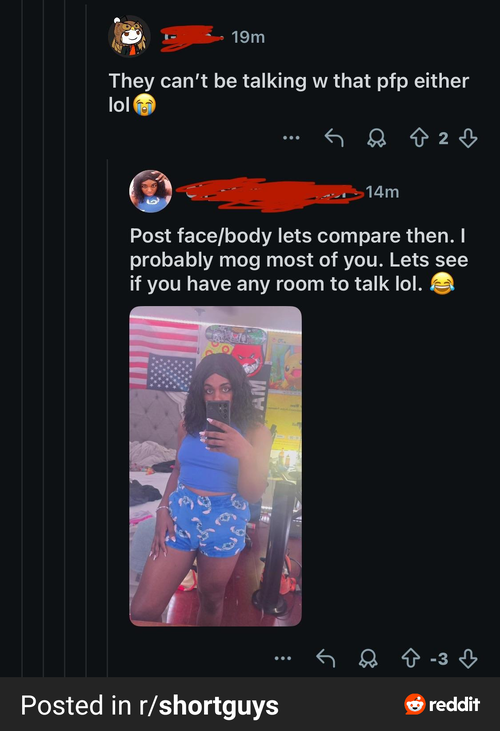
Task: Collapse the outermost parent thread line
Action: click(x=22, y=338)
